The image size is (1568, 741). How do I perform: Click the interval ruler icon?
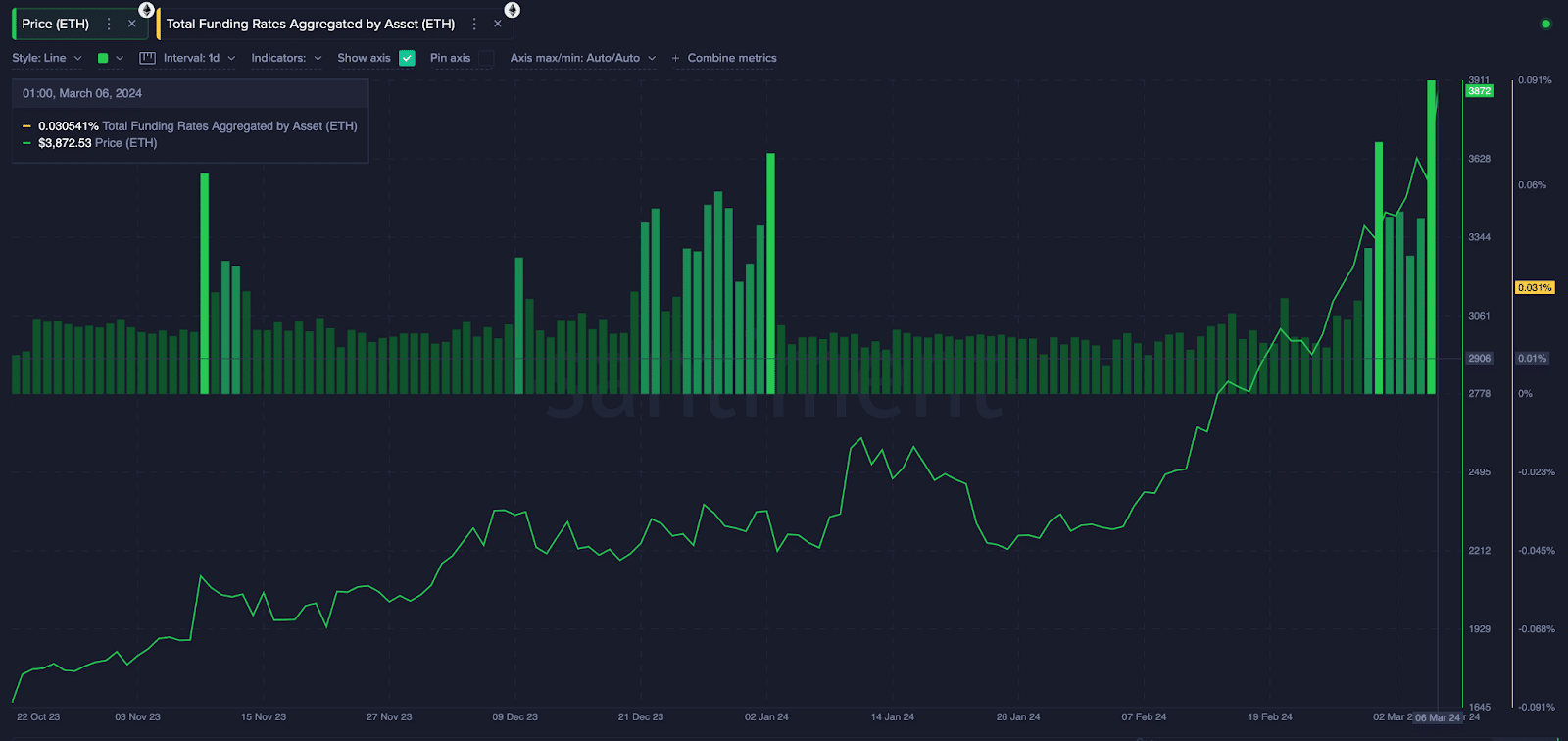tap(147, 58)
